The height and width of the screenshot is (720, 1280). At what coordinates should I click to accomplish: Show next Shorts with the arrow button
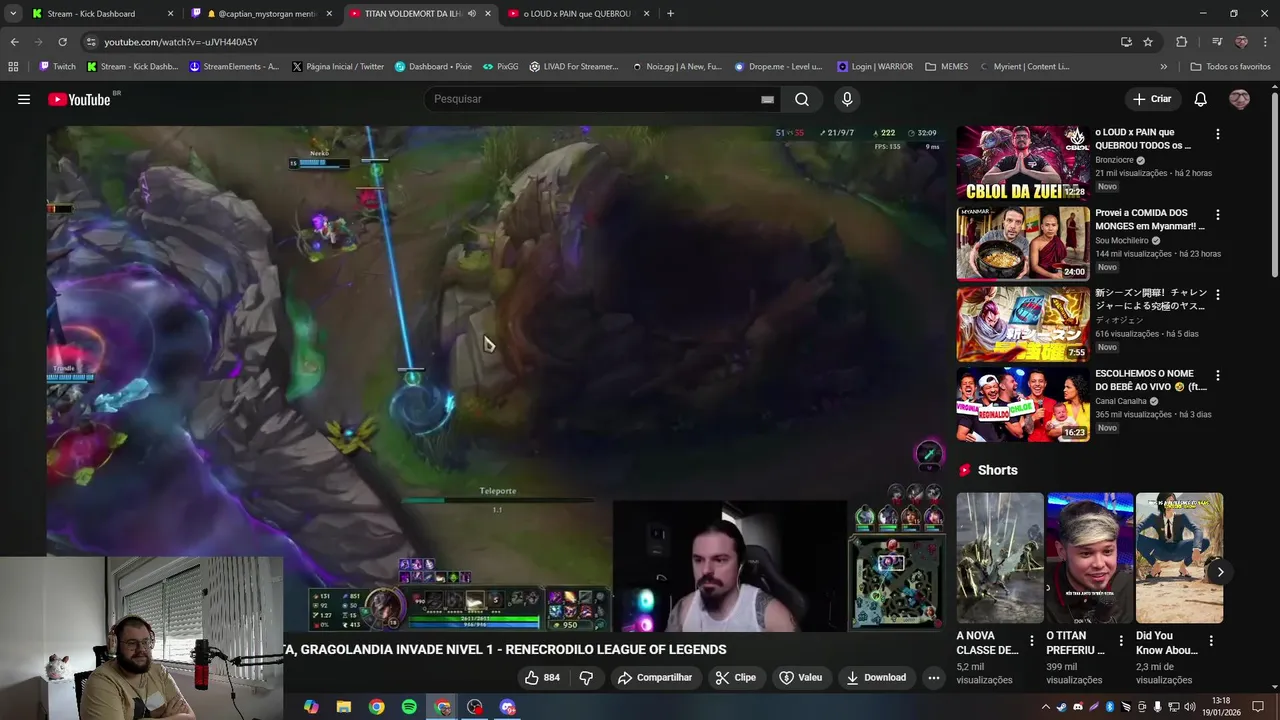point(1220,572)
